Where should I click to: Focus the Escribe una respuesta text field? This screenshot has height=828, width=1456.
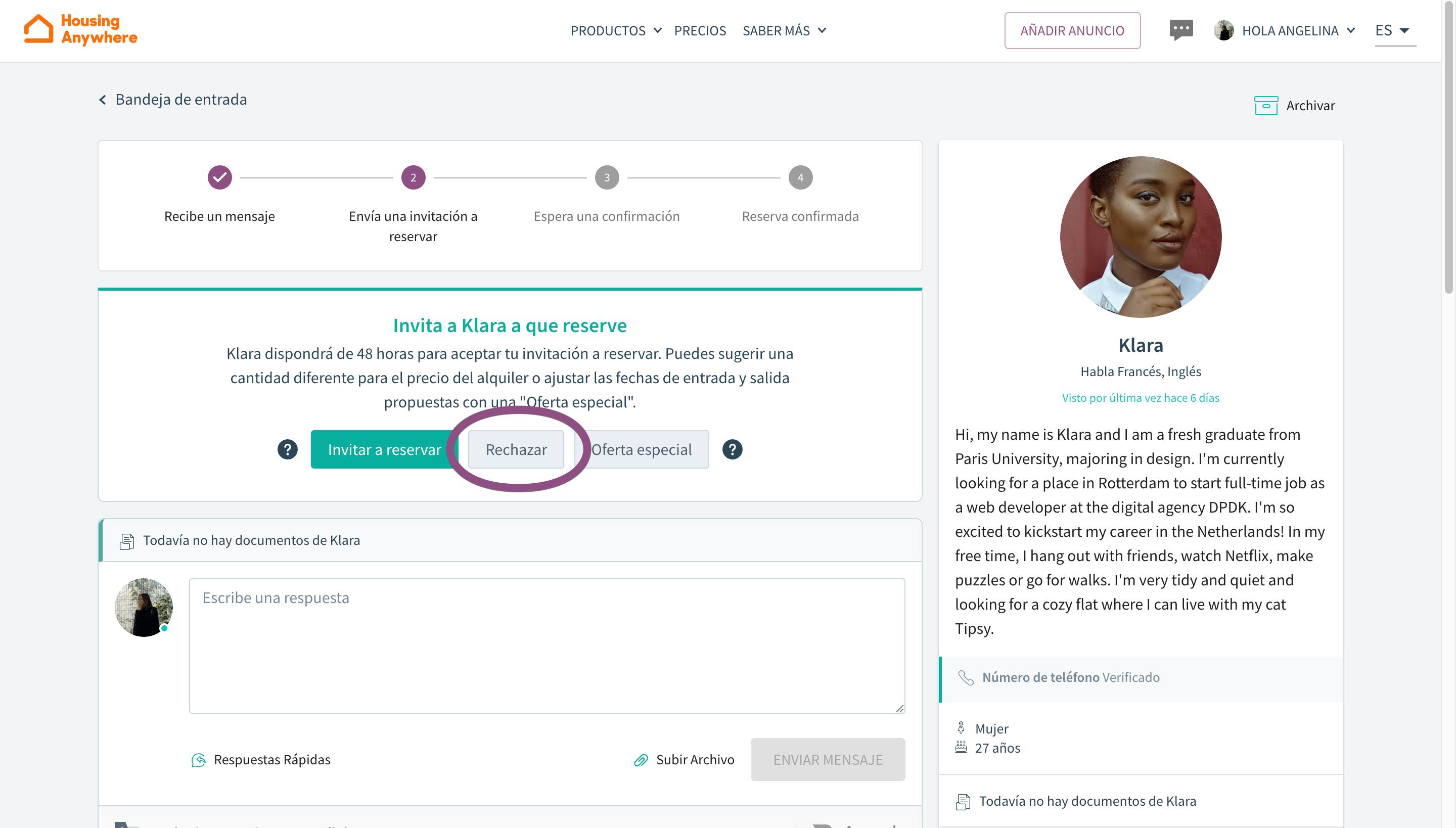click(x=546, y=646)
